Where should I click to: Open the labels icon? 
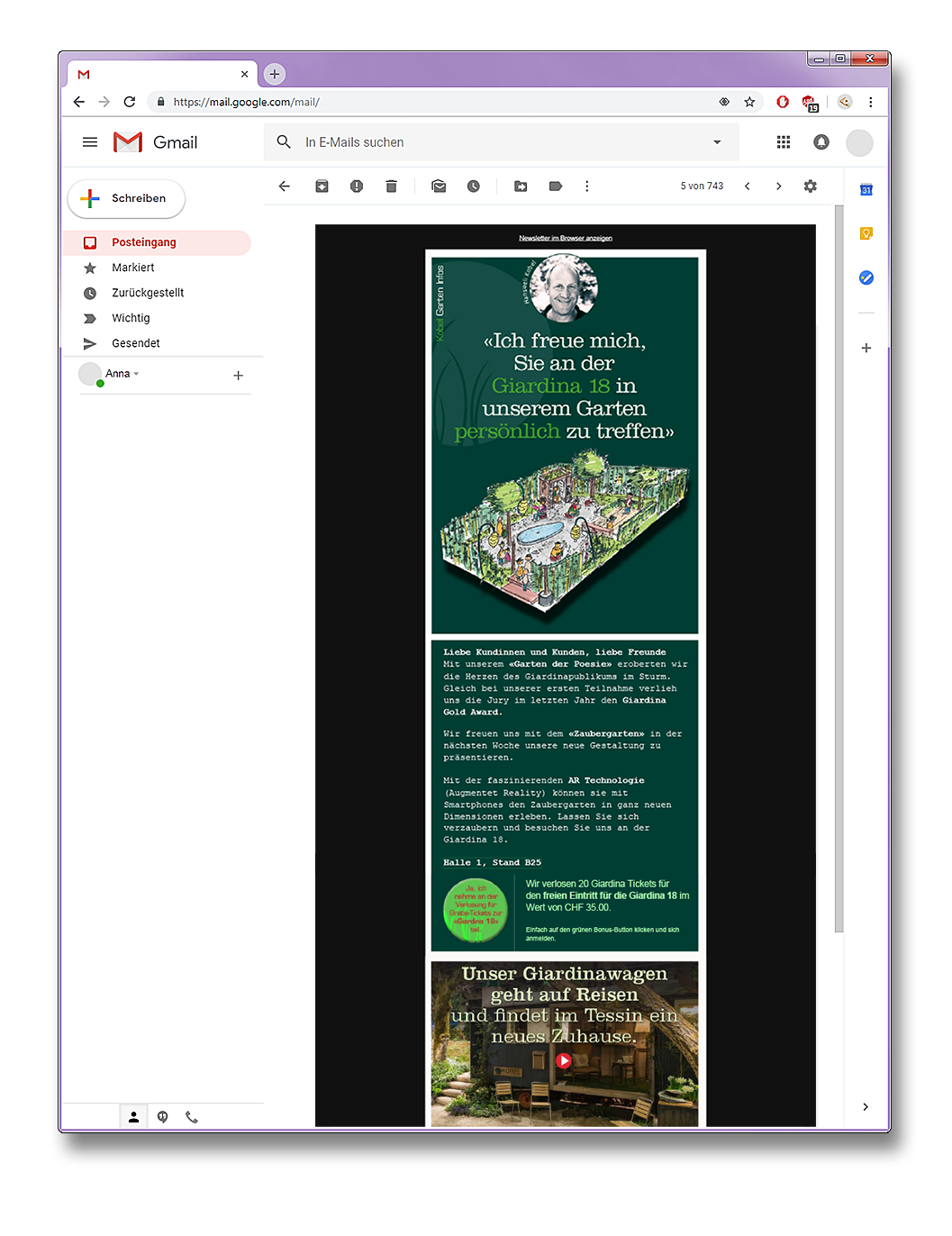(x=556, y=186)
